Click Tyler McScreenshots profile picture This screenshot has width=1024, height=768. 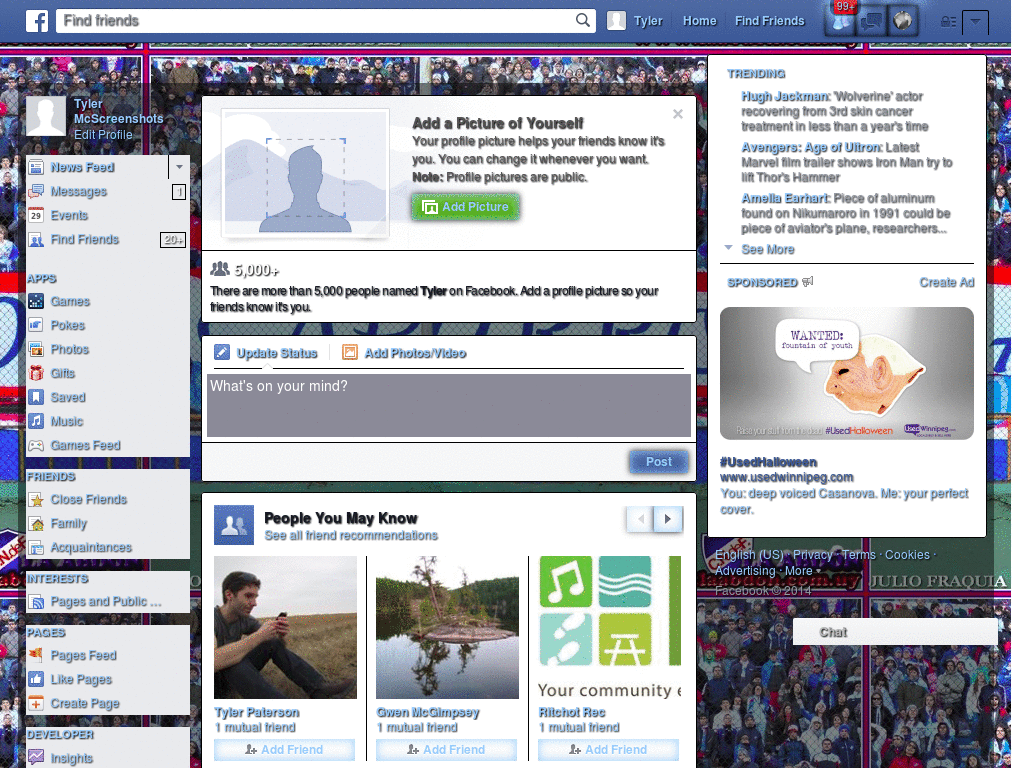46,116
